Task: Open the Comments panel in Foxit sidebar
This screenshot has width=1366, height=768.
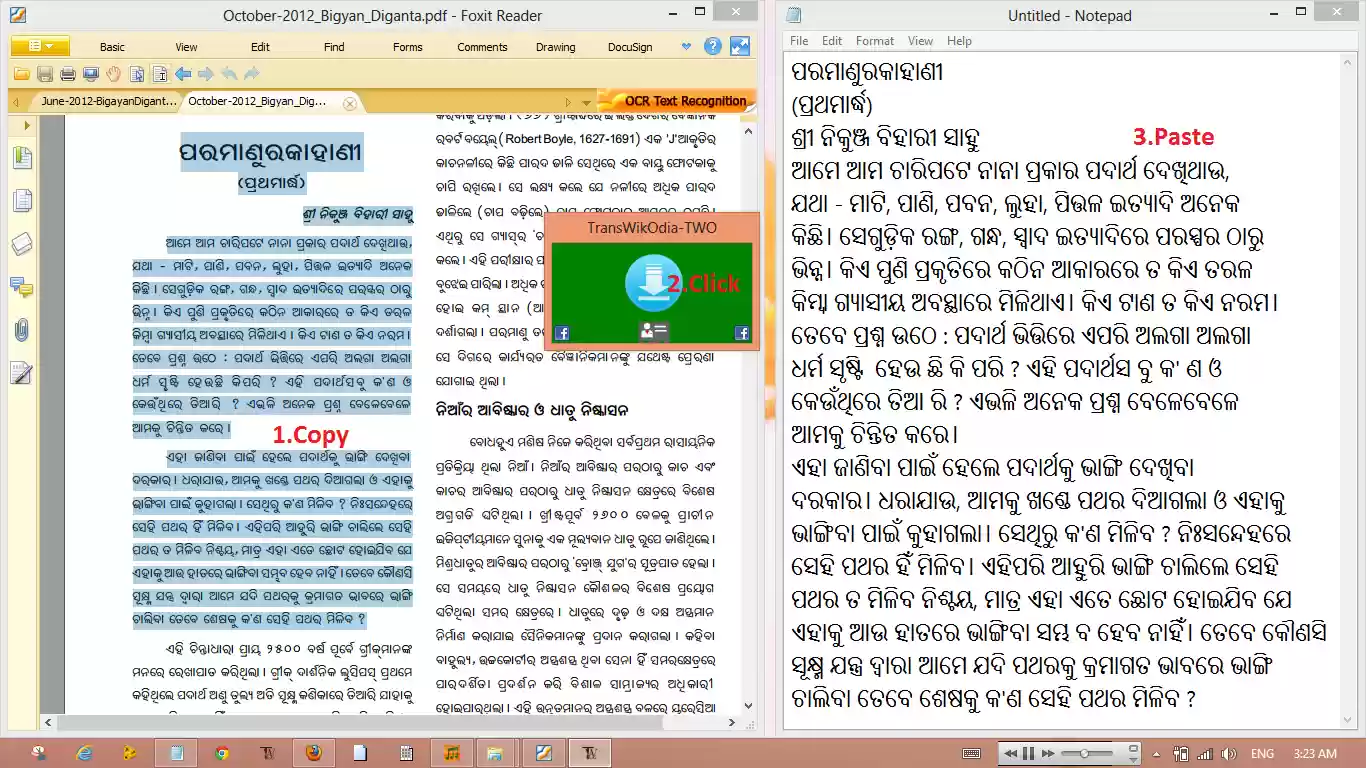Action: click(x=21, y=287)
